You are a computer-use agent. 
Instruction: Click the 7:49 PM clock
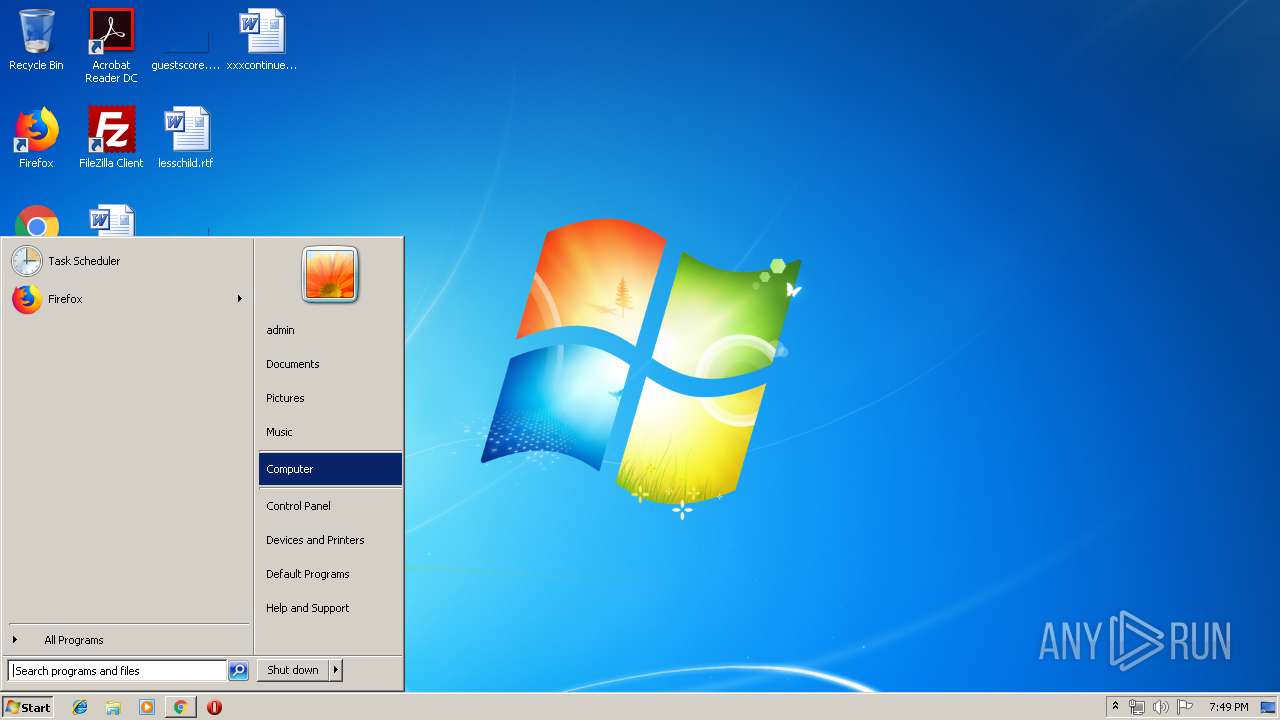1228,707
